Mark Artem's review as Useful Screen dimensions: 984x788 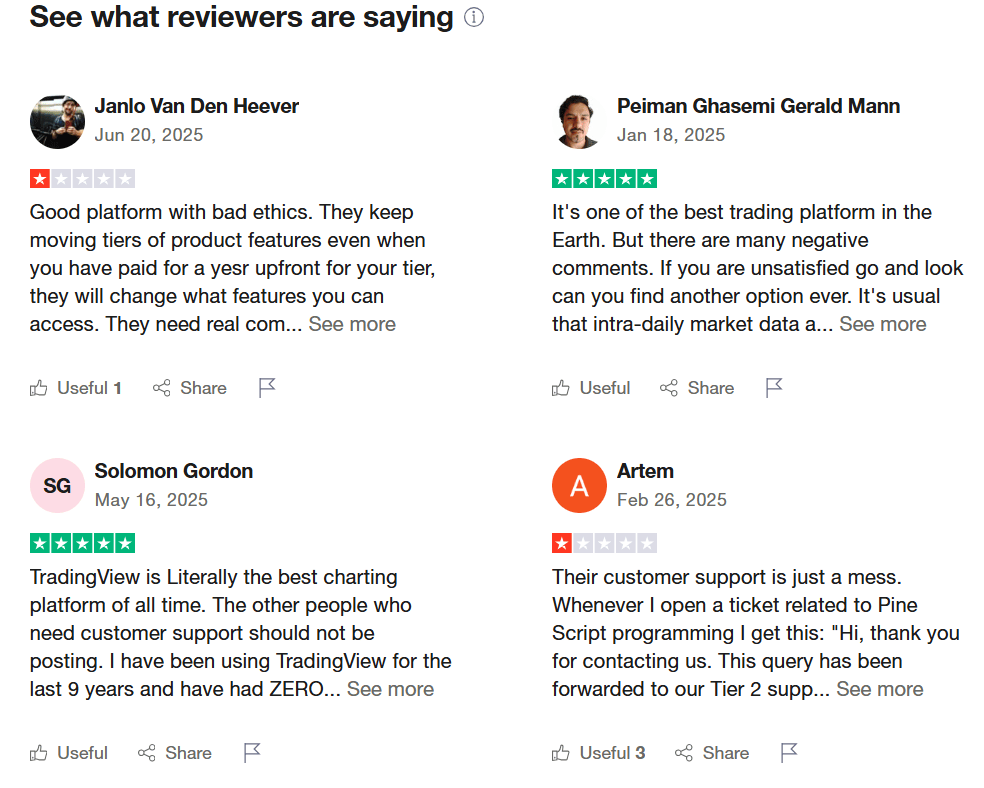tap(598, 753)
